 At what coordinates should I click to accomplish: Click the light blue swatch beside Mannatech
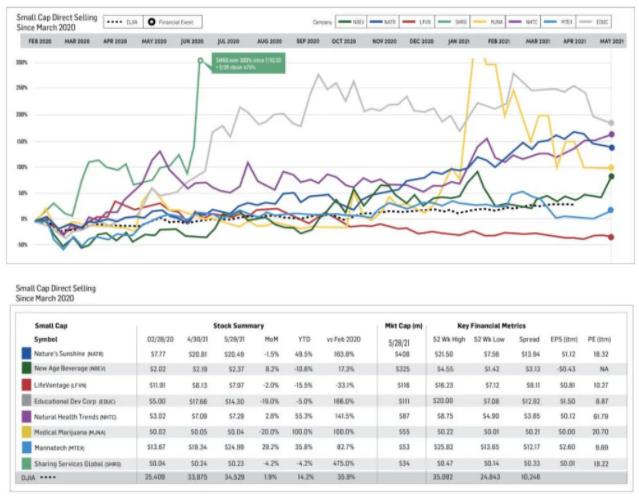(x=26, y=448)
